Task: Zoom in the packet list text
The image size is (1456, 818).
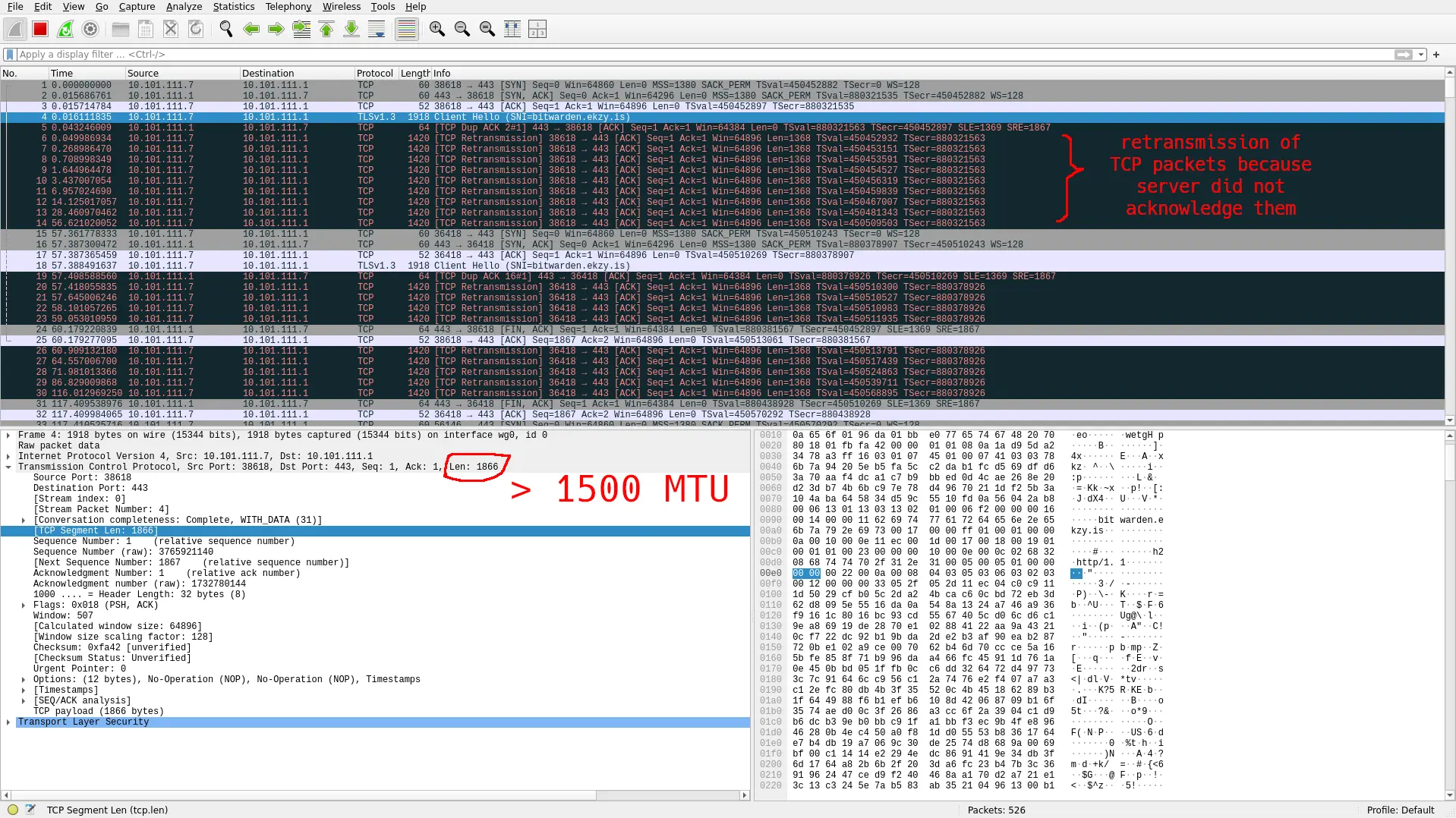Action: 436,30
